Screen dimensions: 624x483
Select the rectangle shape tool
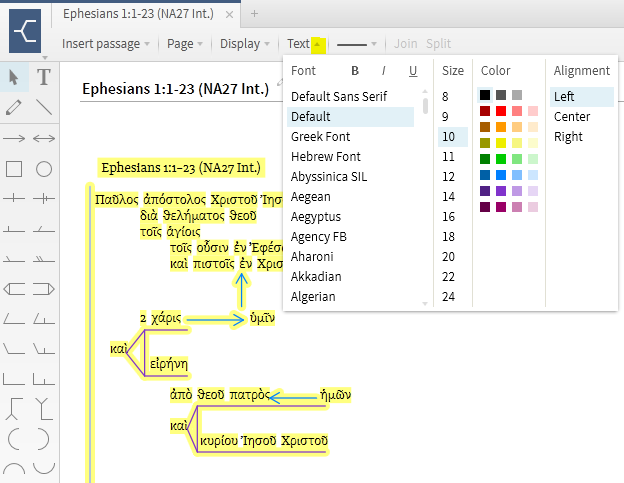pos(14,169)
